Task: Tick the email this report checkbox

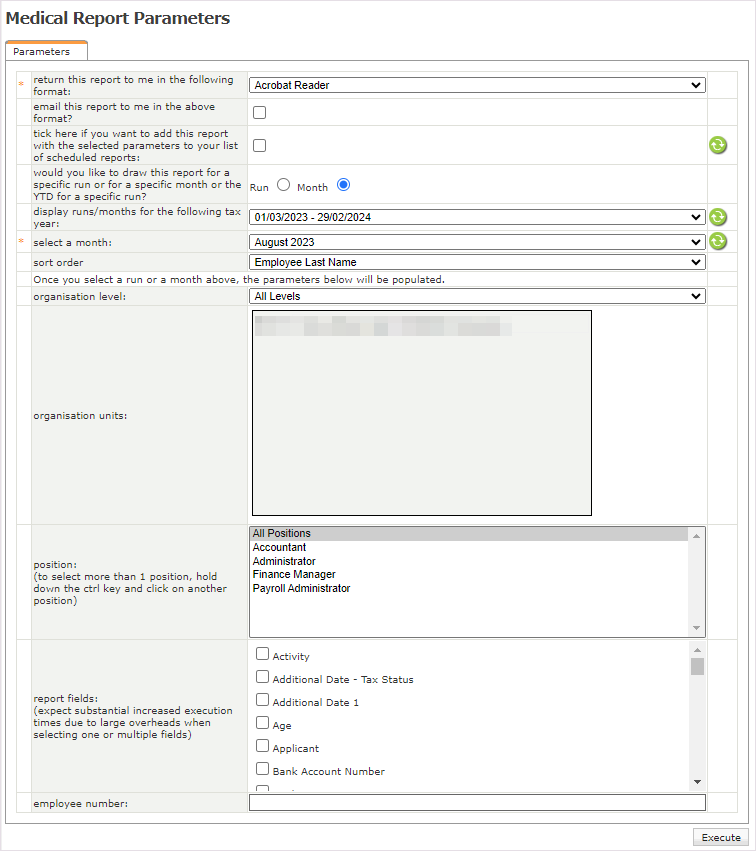Action: [x=259, y=113]
